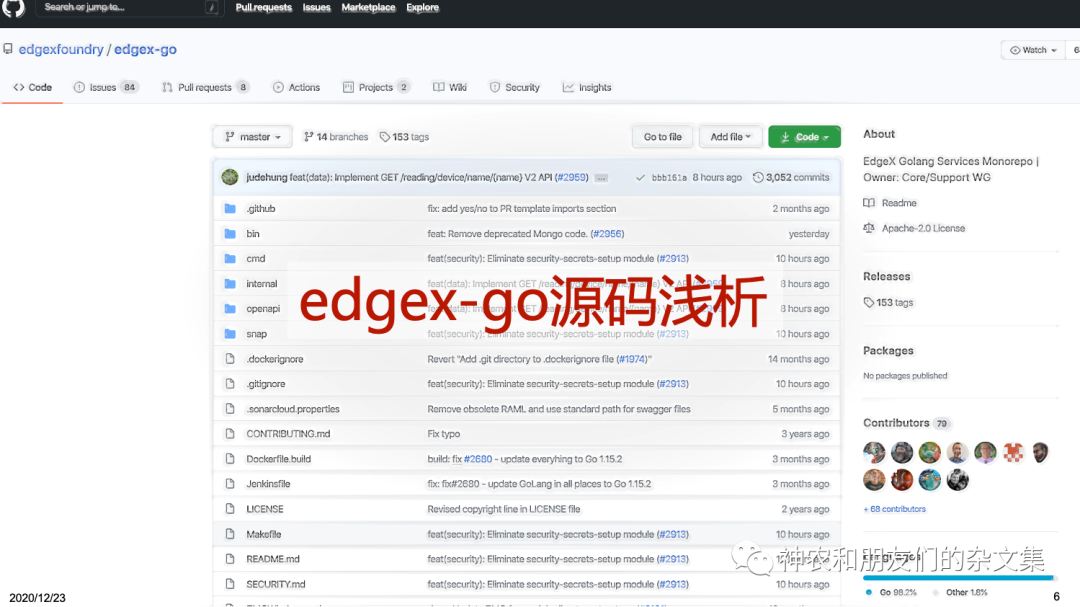The width and height of the screenshot is (1080, 607).
Task: Open the cmd folder icon
Action: [x=230, y=258]
